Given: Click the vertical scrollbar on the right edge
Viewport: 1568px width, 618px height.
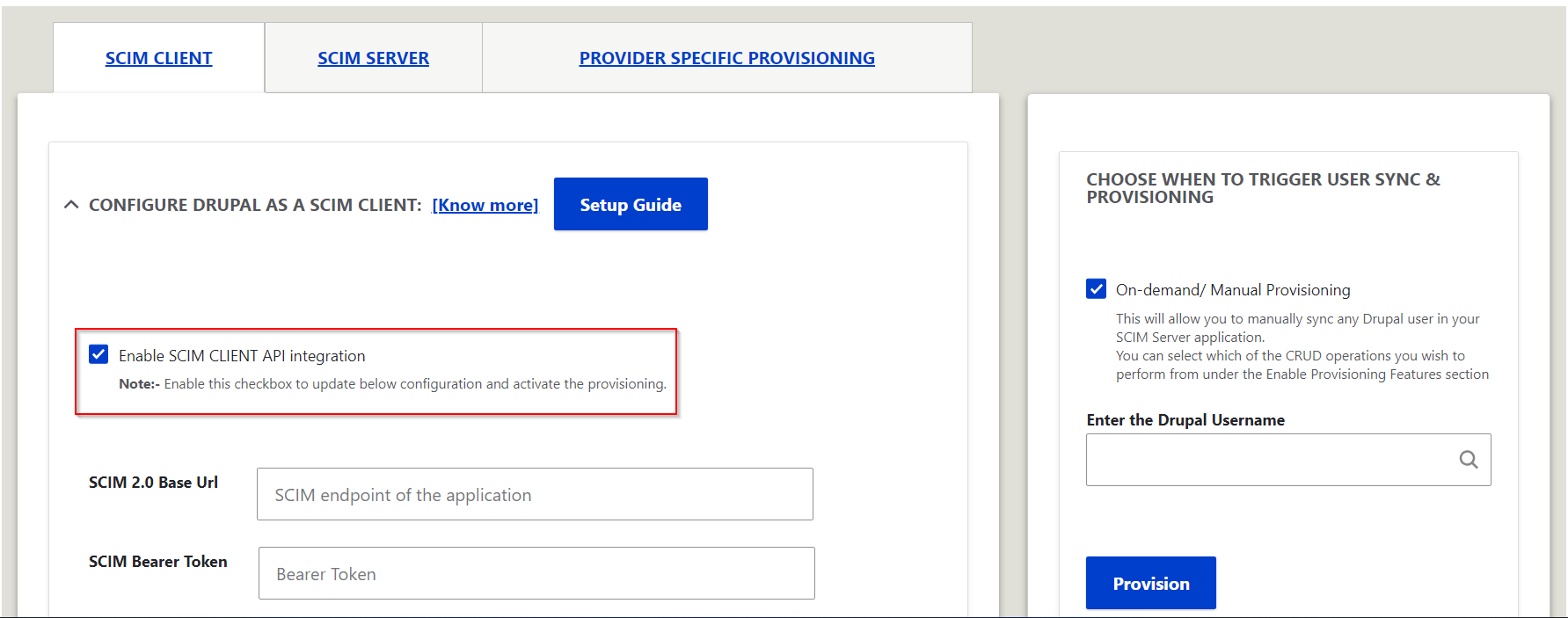Looking at the screenshot, I should (1563, 308).
